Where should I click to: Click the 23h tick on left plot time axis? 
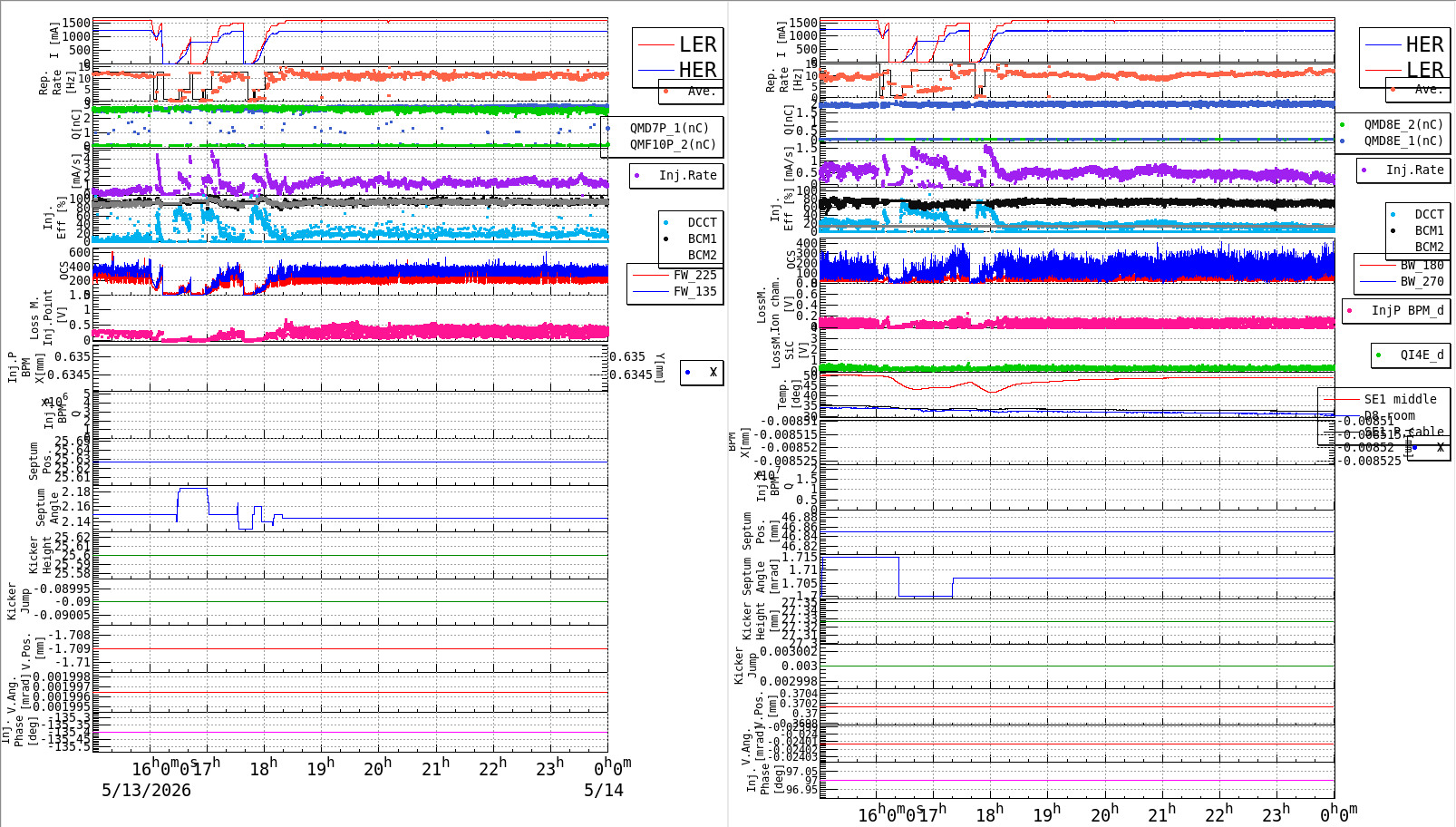pyautogui.click(x=549, y=768)
